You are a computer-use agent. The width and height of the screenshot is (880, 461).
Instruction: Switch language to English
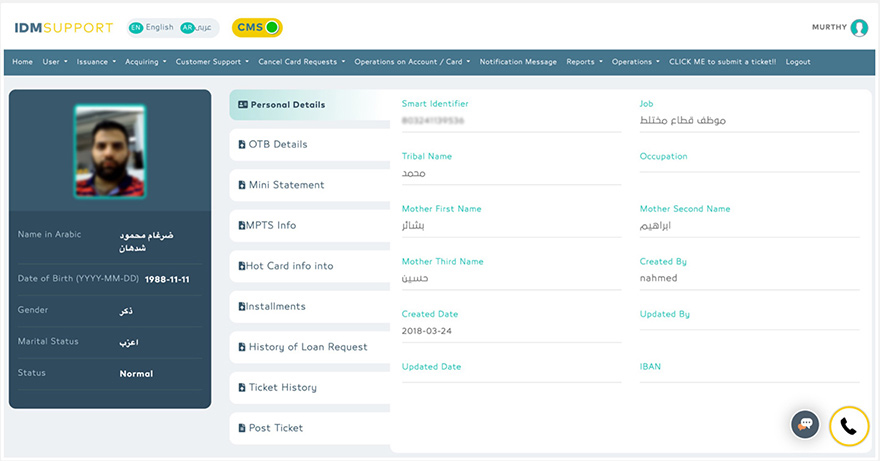pos(159,27)
